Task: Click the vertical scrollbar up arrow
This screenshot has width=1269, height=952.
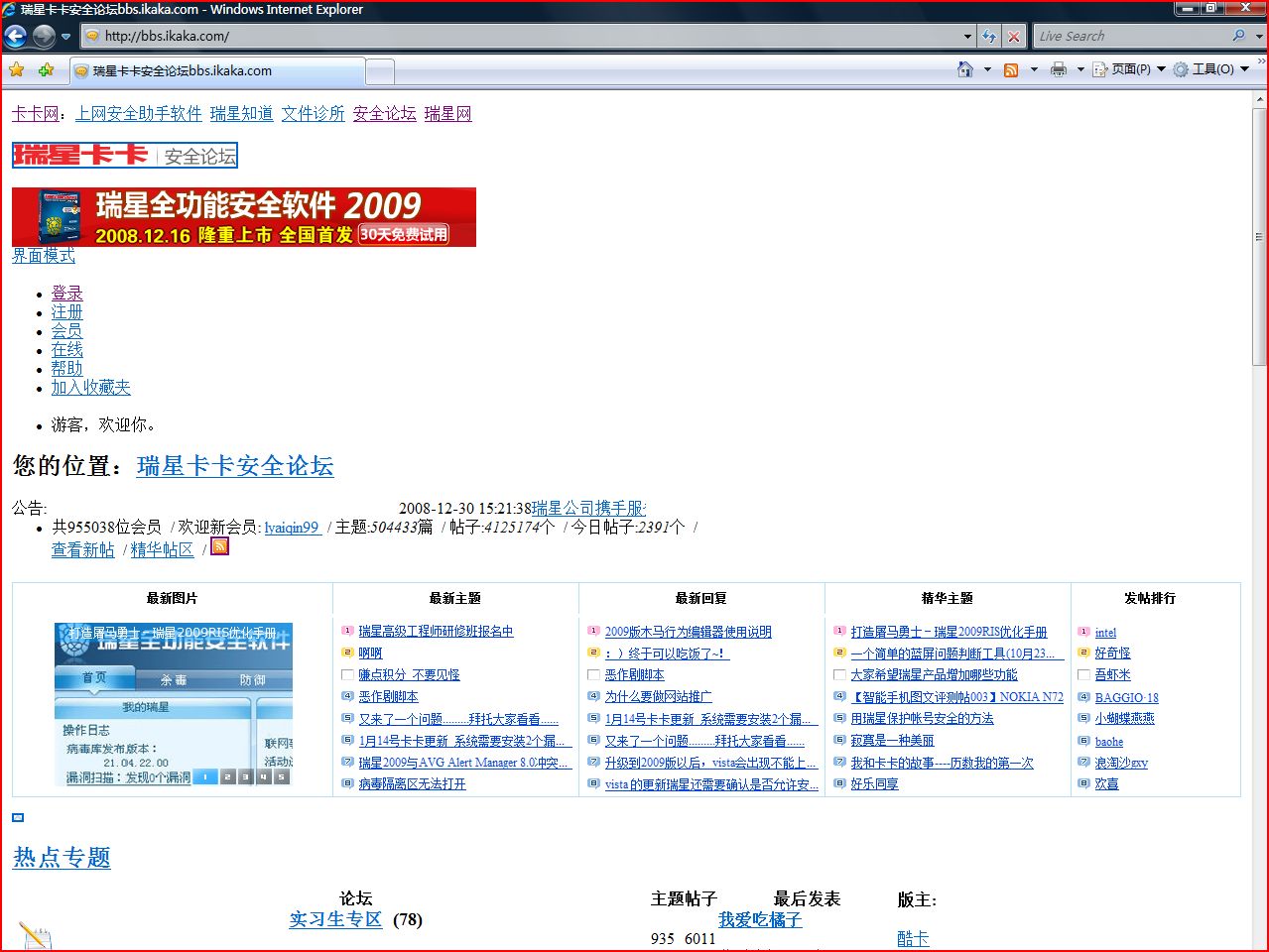Action: coord(1260,99)
